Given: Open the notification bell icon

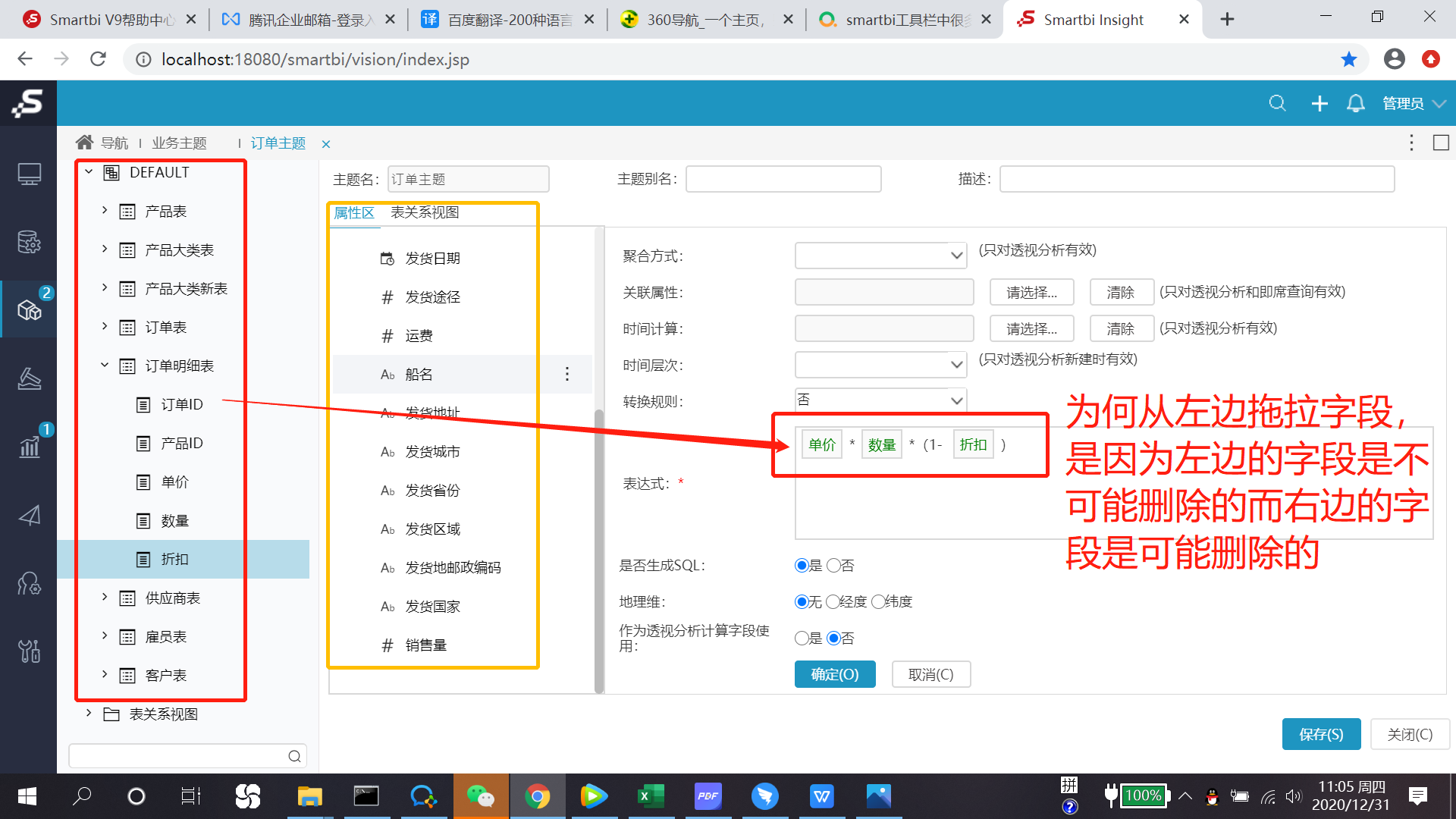Looking at the screenshot, I should point(1356,103).
